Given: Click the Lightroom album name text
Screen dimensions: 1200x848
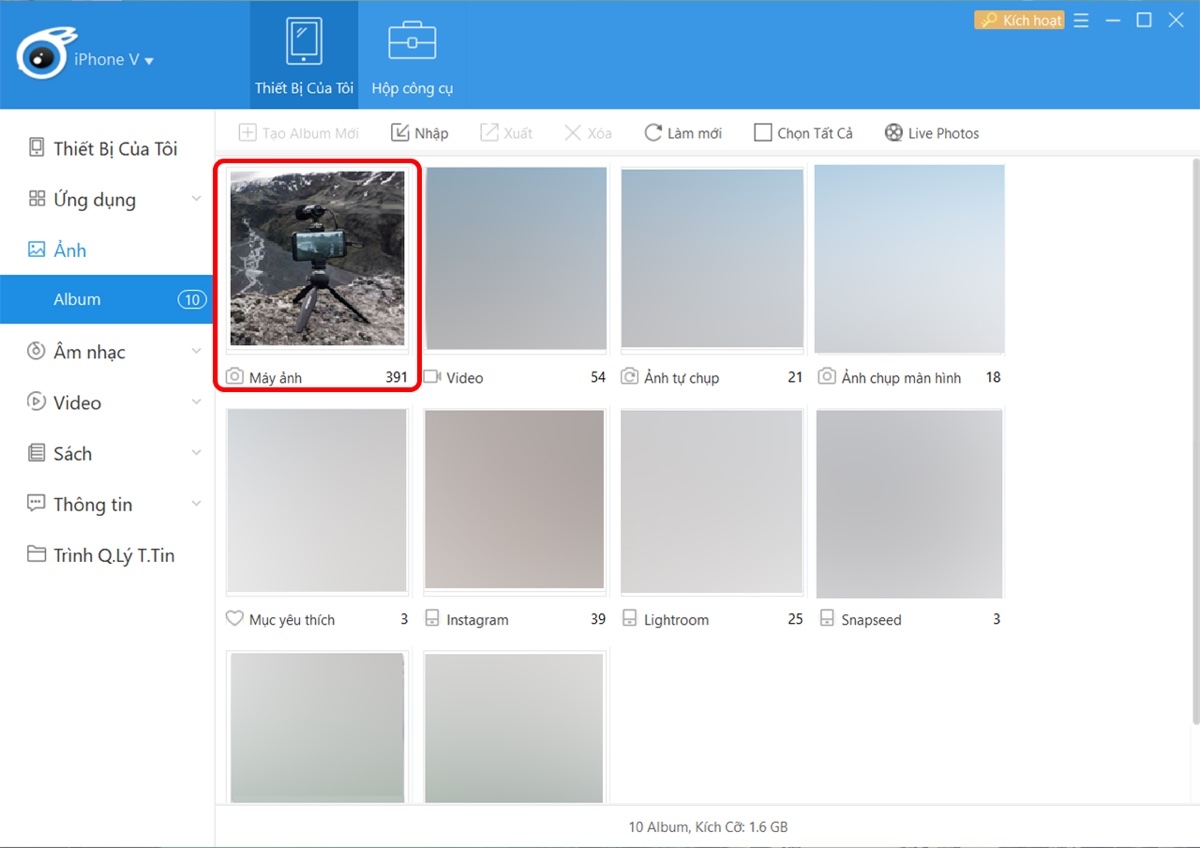Looking at the screenshot, I should click(x=676, y=620).
